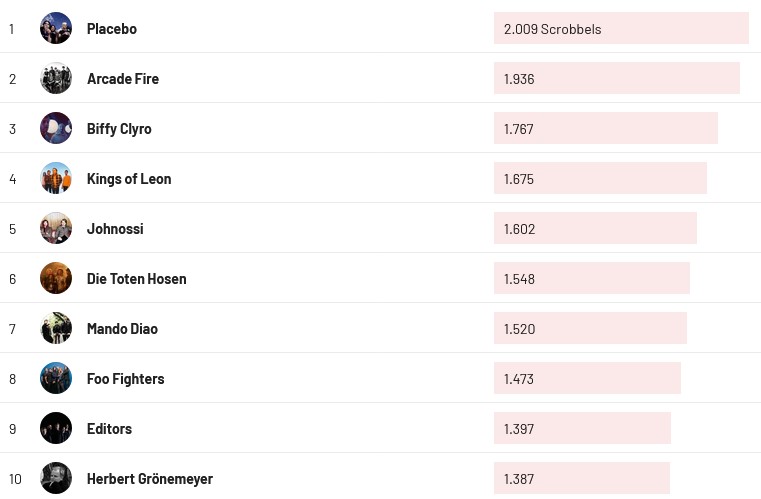Click Placebo's artist avatar image
Screen dimensions: 761x499
coord(56,28)
